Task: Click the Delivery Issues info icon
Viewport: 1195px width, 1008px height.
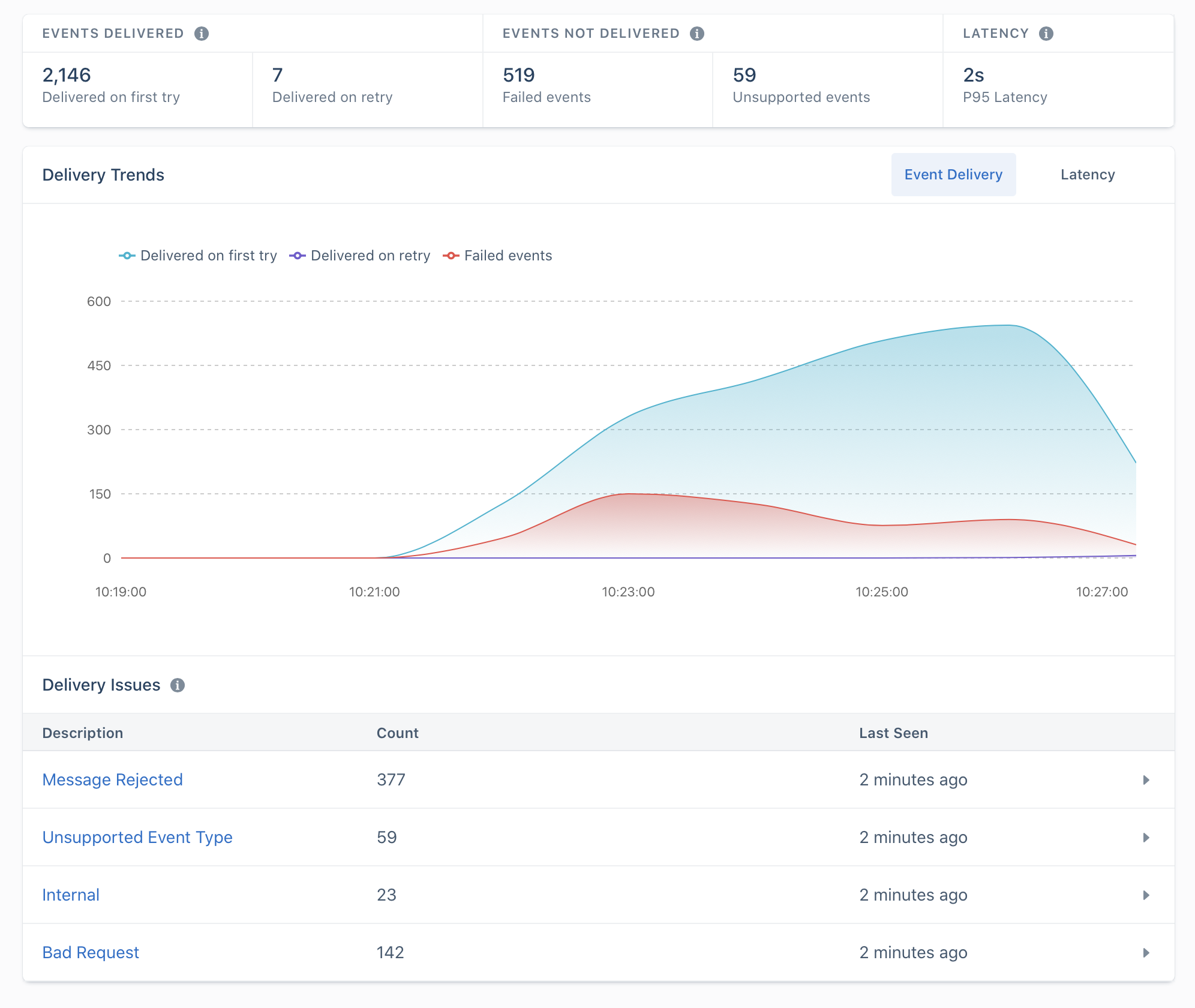Action: pos(178,685)
